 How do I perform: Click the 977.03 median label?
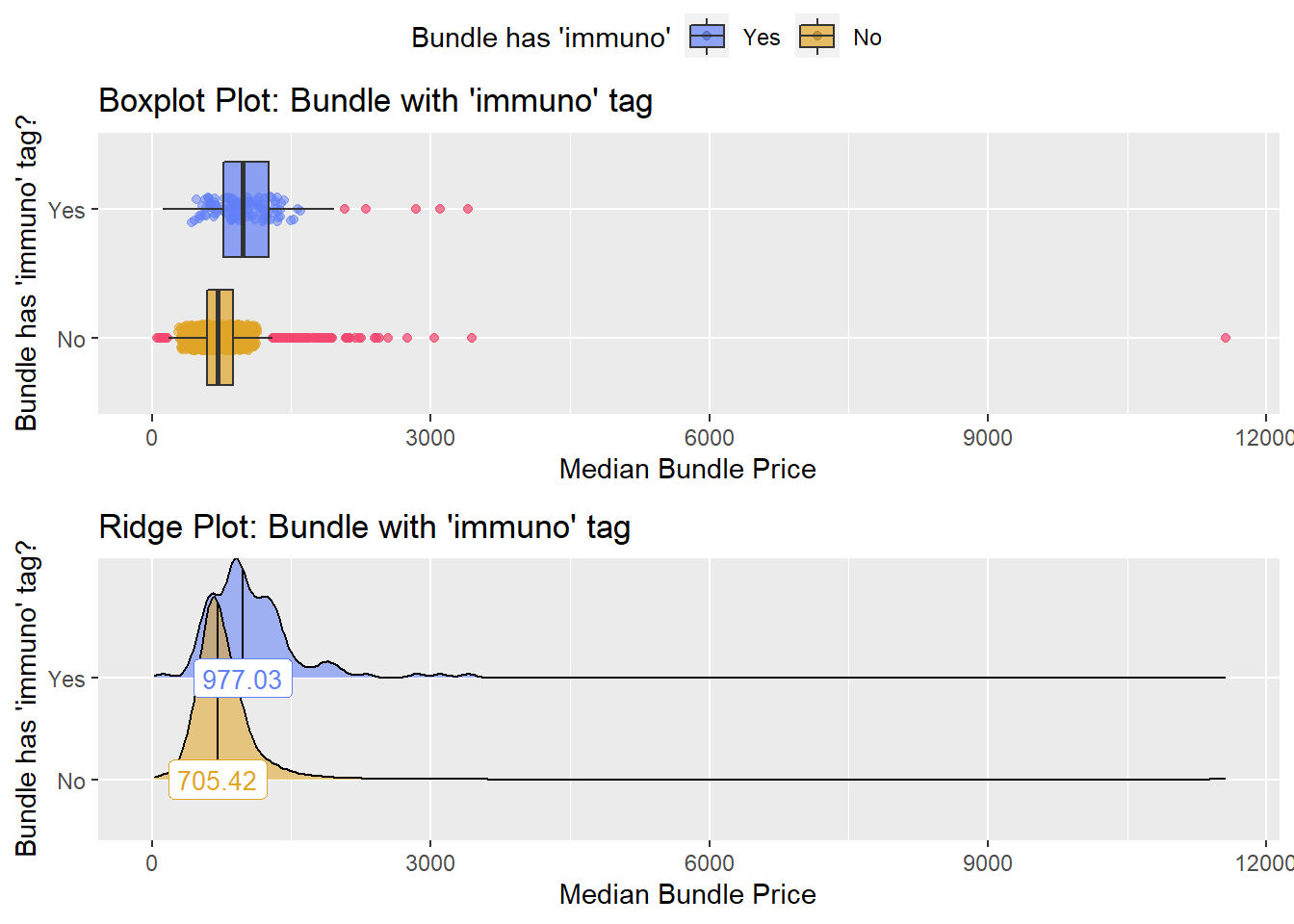(x=243, y=680)
